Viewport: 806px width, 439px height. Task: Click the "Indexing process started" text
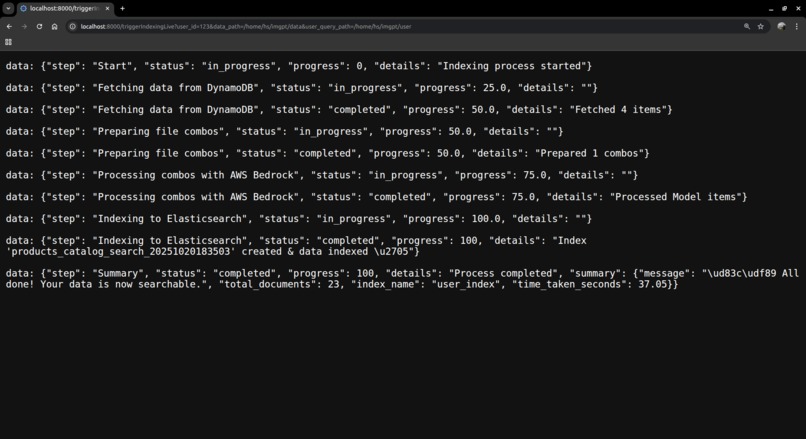511,66
